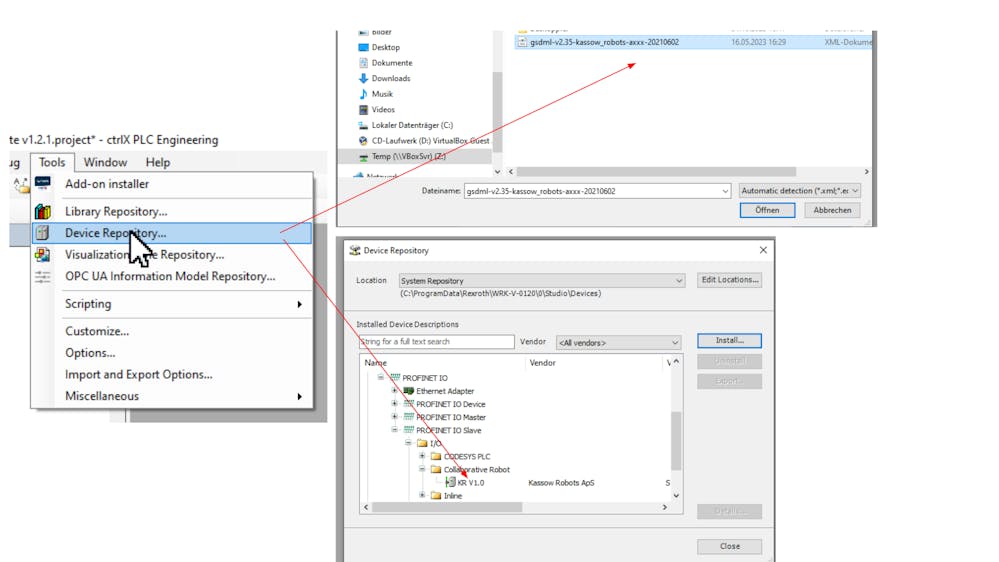
Task: Expand the PROFINET IO Device node
Action: pos(394,403)
